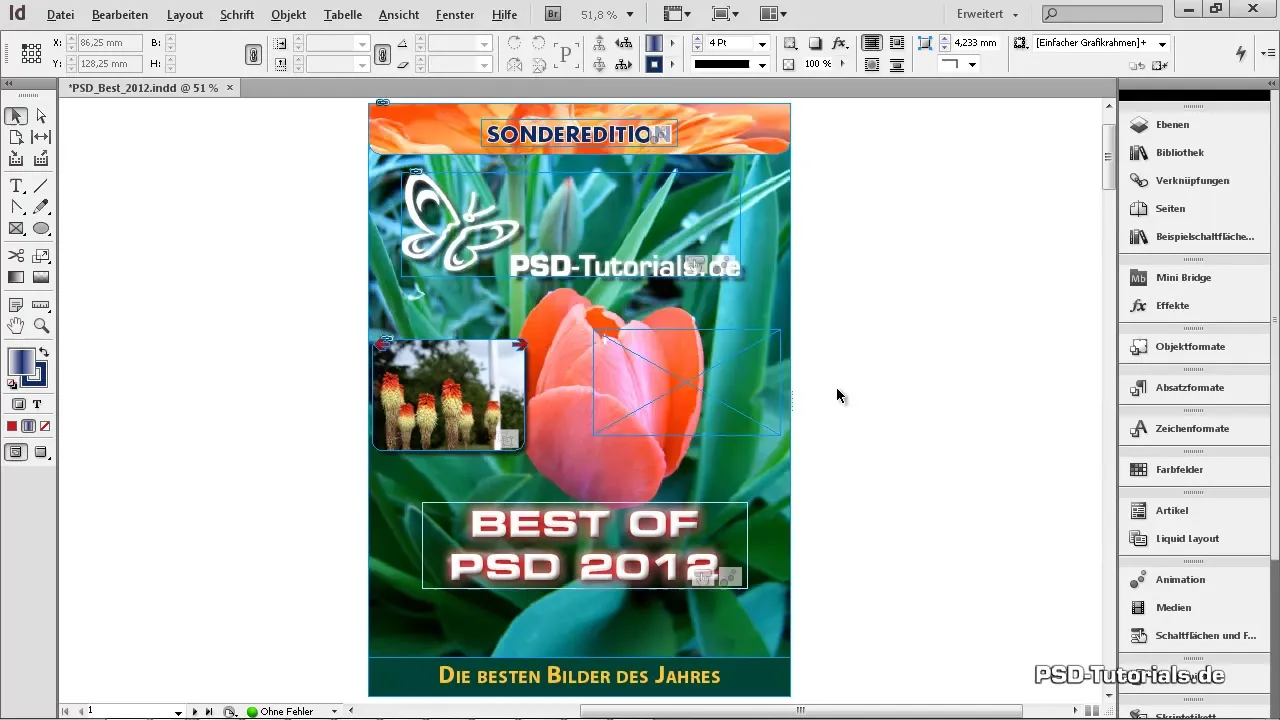Open the corner options shape dropdown
This screenshot has width=1280, height=720.
pyautogui.click(x=972, y=65)
